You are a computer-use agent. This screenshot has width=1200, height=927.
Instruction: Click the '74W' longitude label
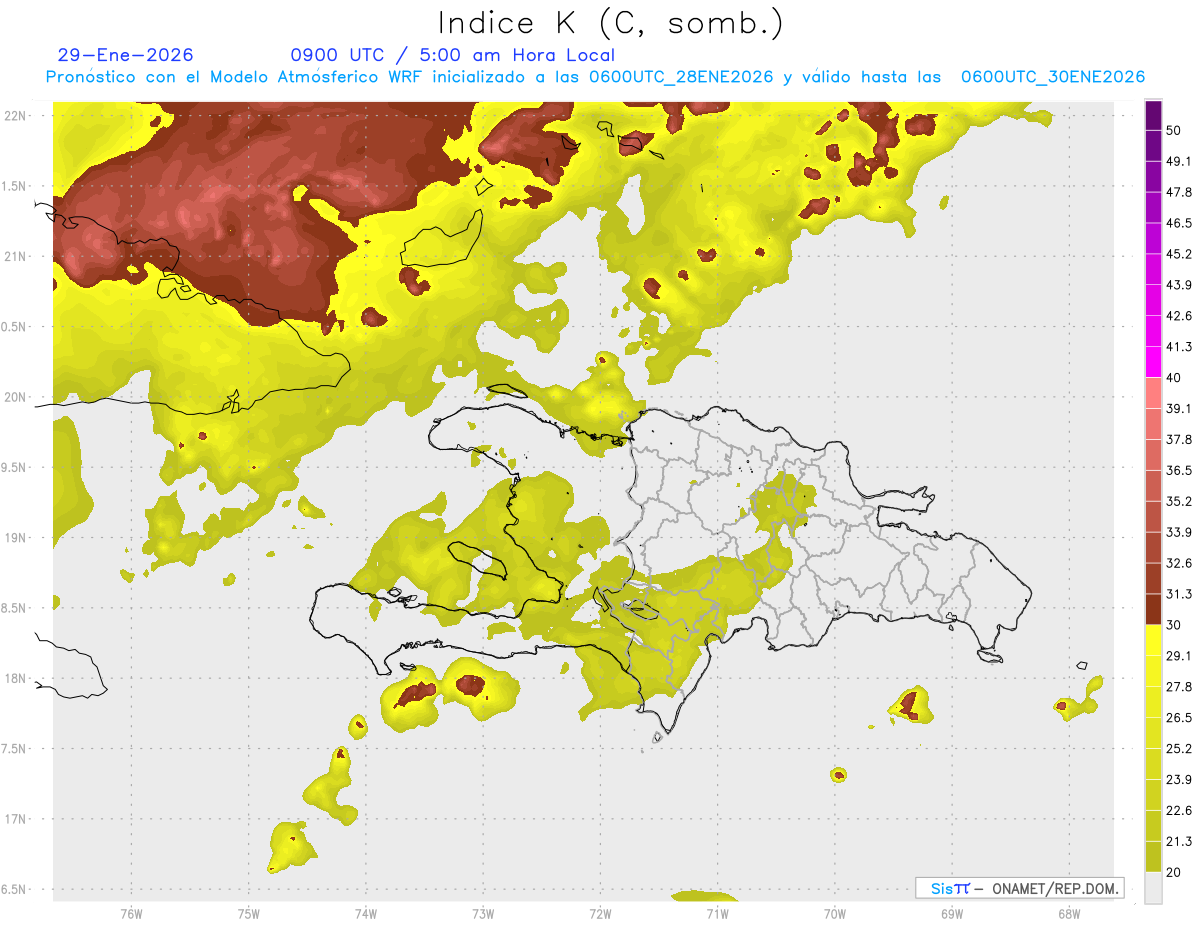(x=366, y=913)
